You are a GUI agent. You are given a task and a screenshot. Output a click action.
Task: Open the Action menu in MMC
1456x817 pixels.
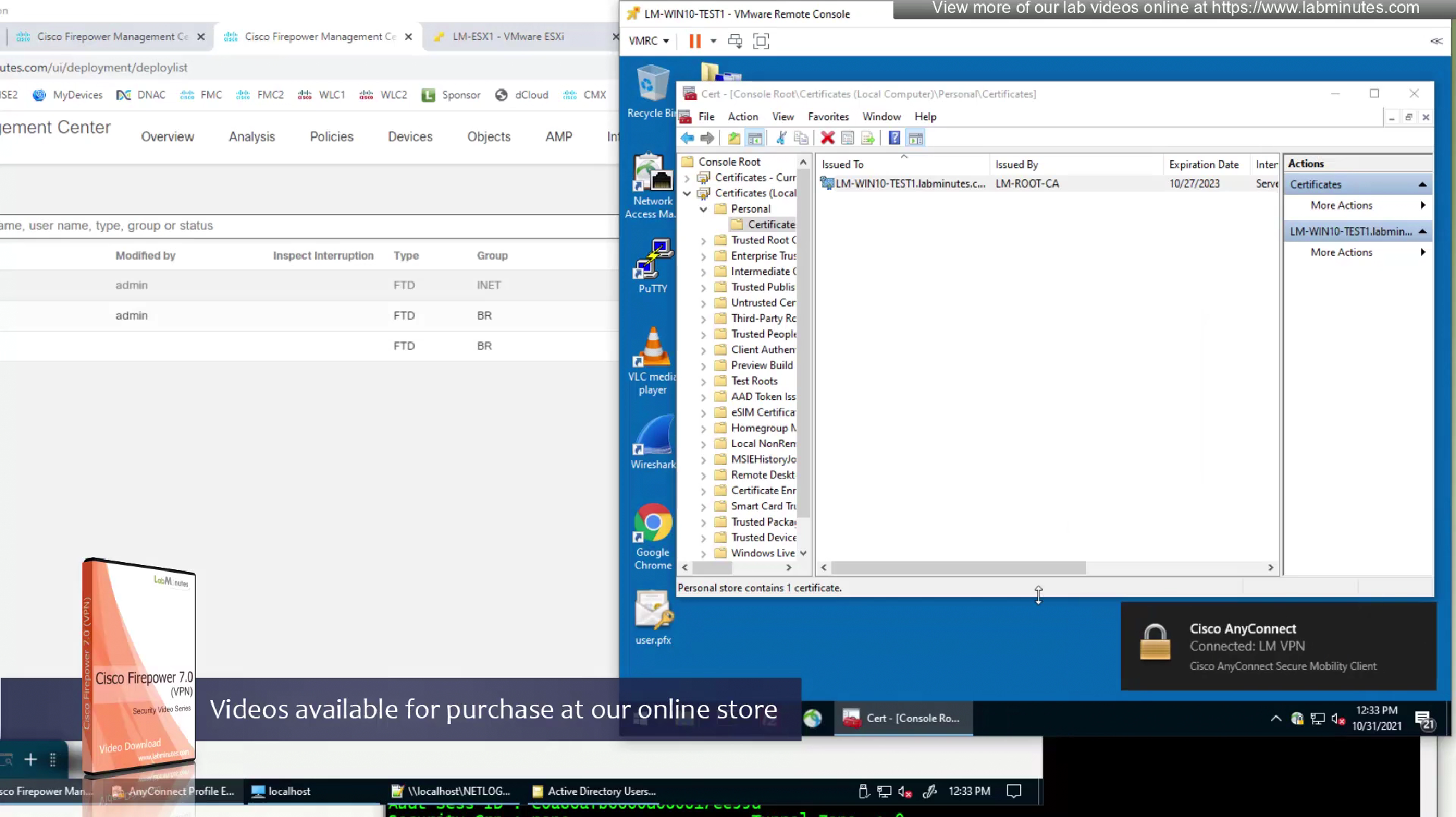pos(742,116)
